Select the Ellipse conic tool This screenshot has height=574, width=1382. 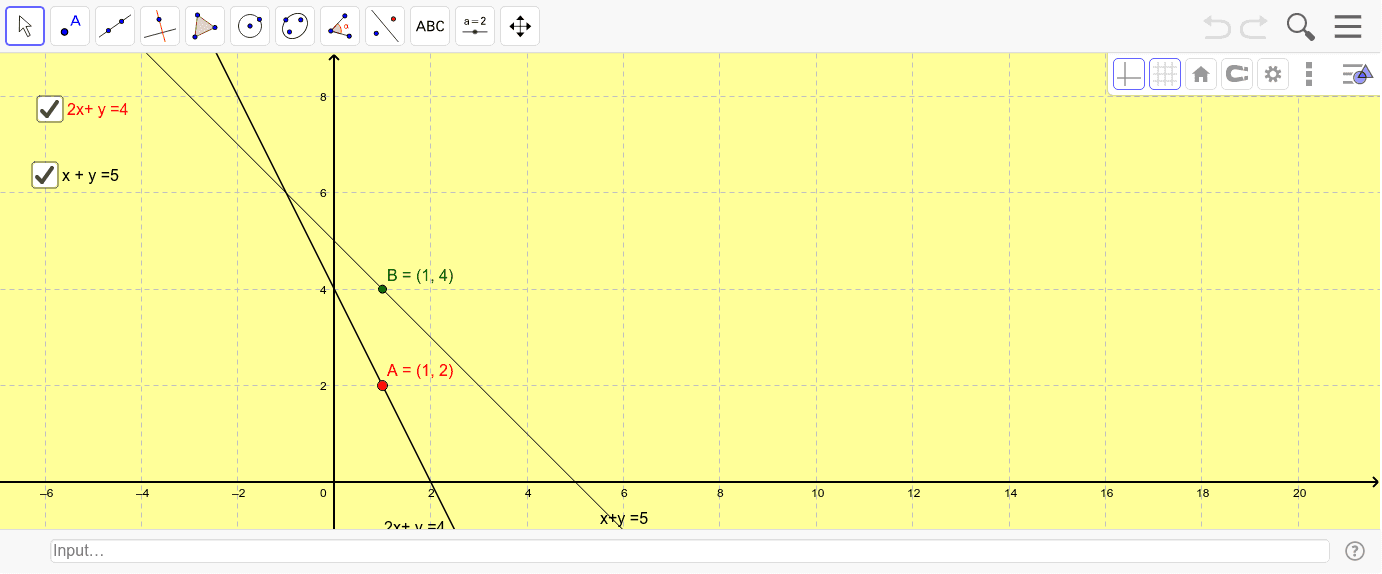(x=295, y=26)
